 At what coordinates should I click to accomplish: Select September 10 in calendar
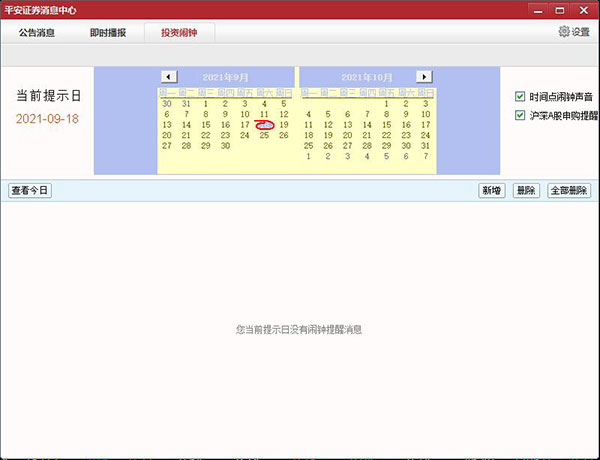[245, 114]
